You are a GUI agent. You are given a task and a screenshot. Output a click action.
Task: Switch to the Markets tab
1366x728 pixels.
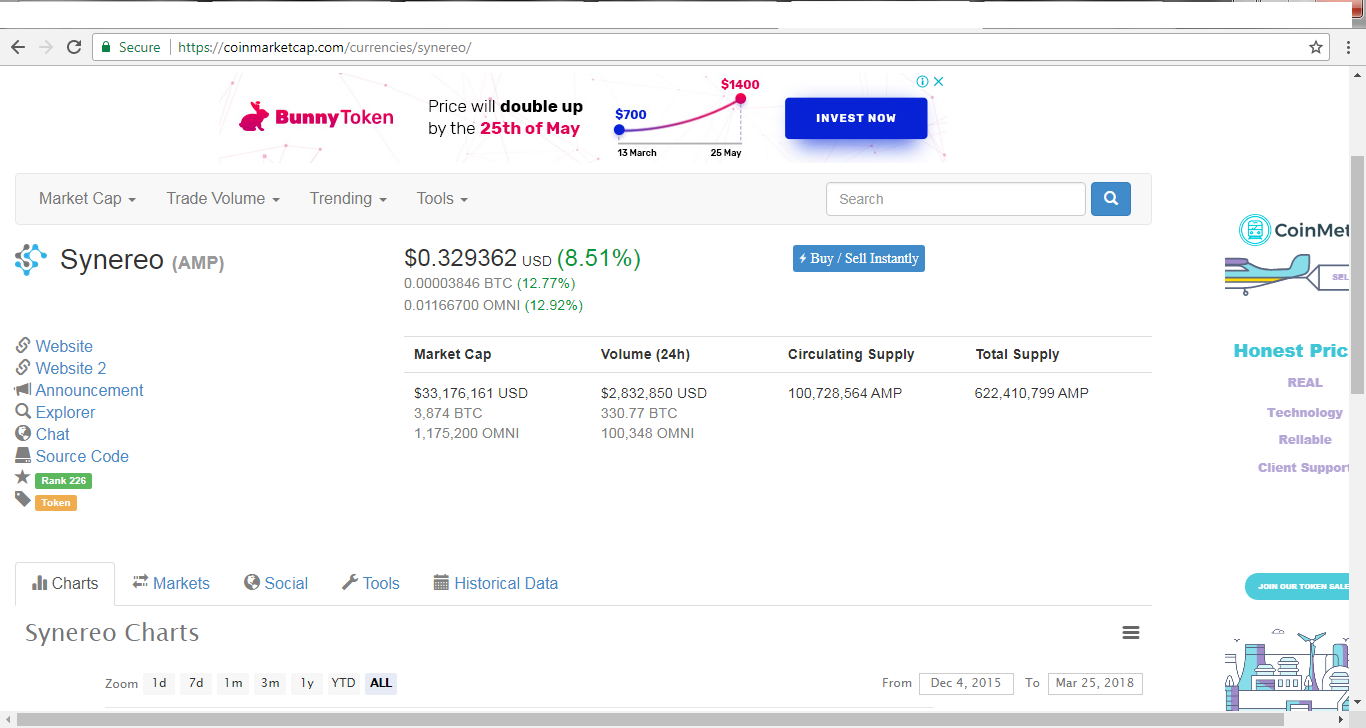171,583
